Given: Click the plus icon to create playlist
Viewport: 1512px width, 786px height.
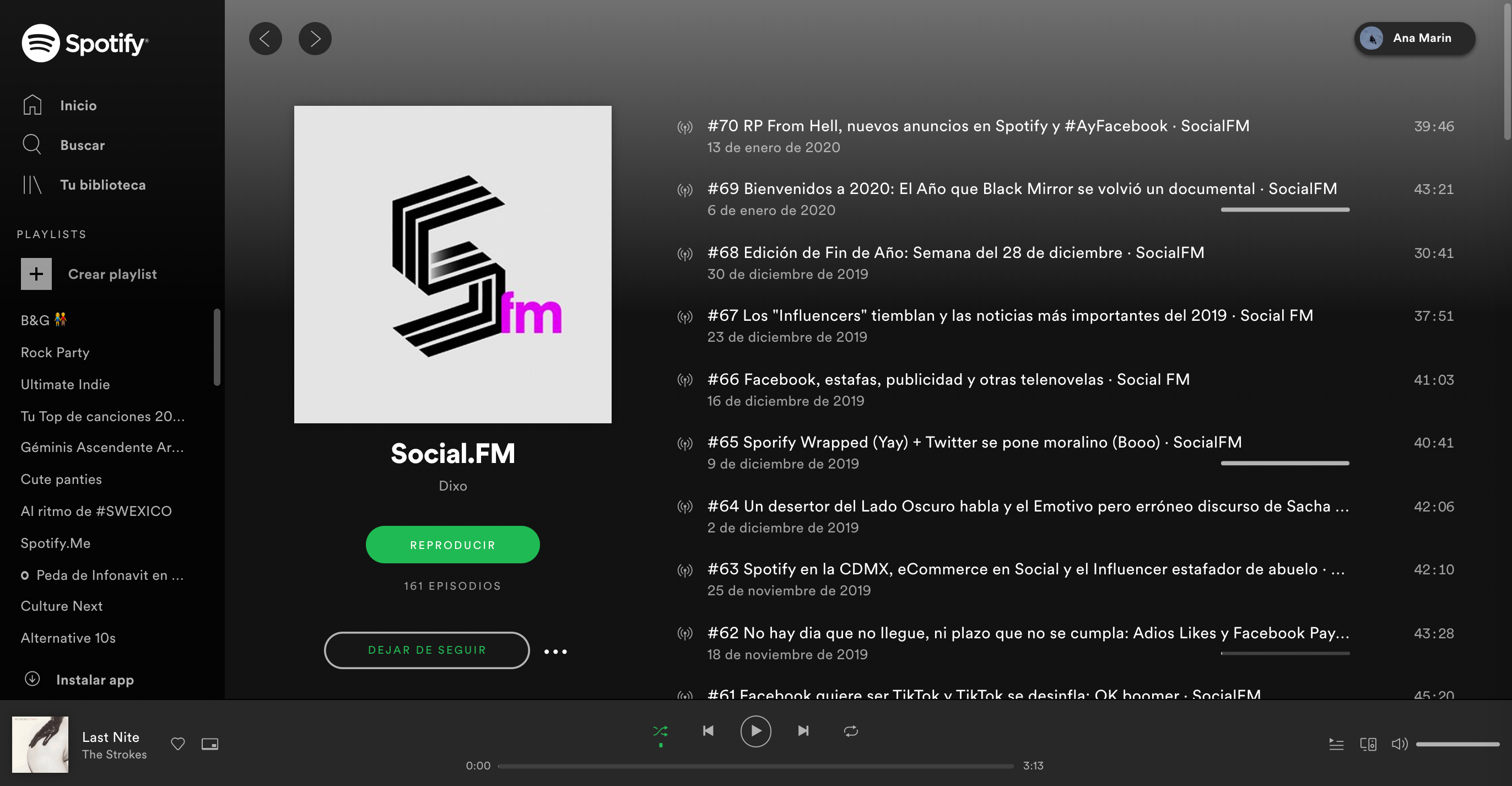Looking at the screenshot, I should pos(36,273).
